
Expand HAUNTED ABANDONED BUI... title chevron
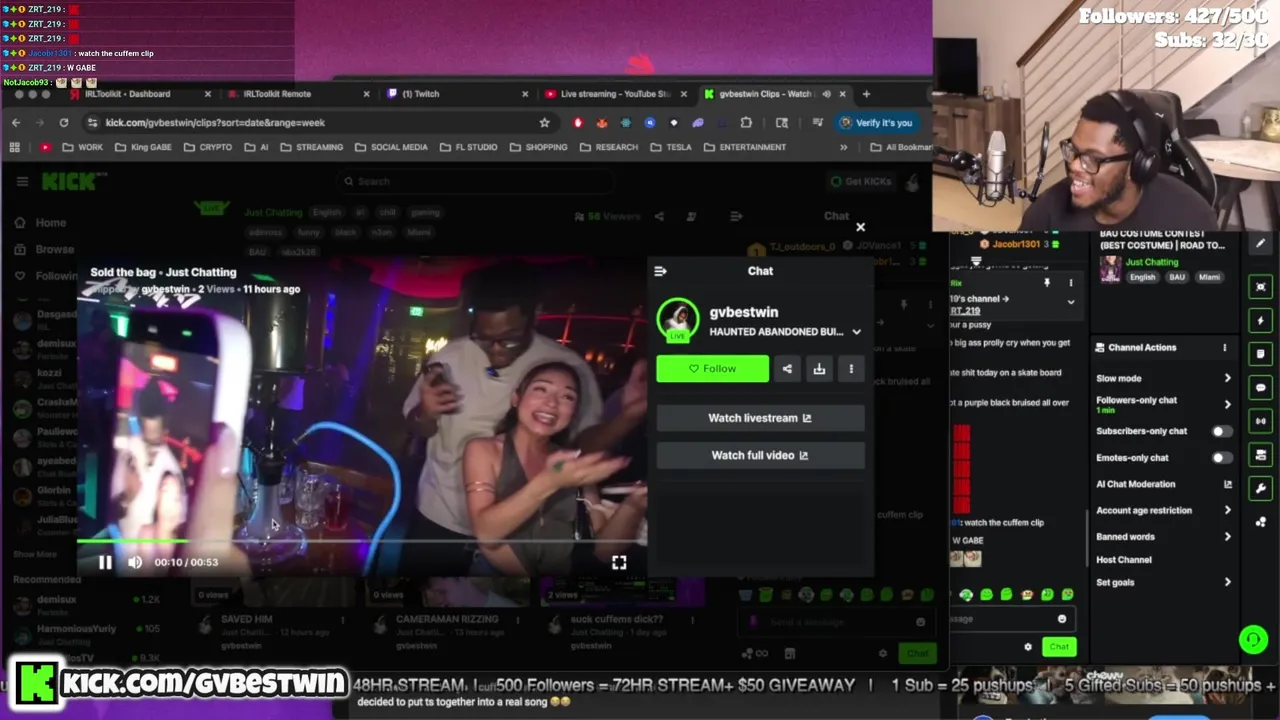[x=856, y=332]
